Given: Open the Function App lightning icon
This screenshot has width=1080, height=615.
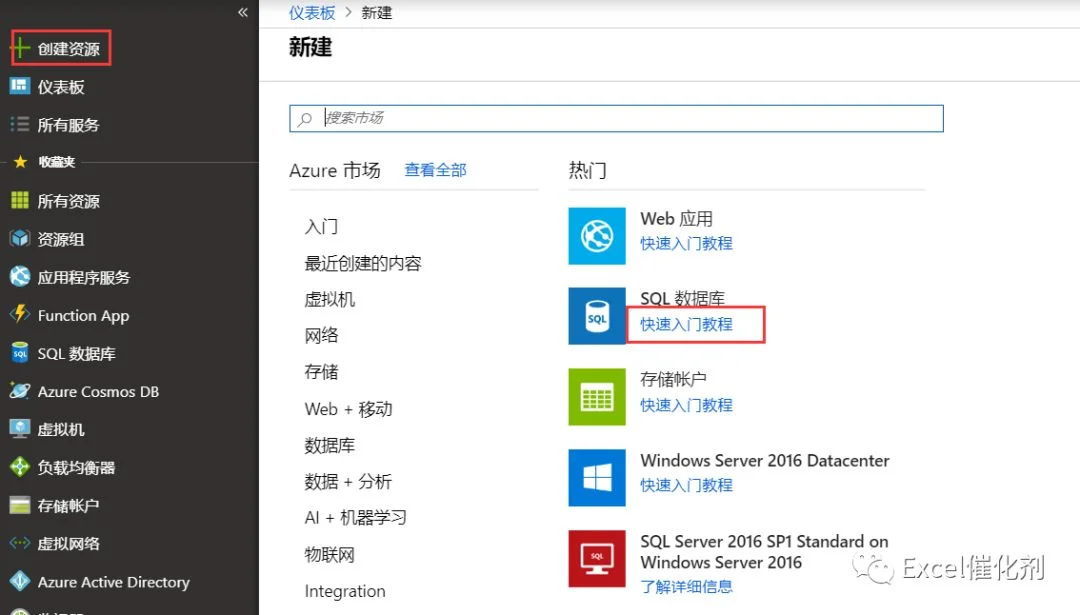Looking at the screenshot, I should [x=20, y=314].
